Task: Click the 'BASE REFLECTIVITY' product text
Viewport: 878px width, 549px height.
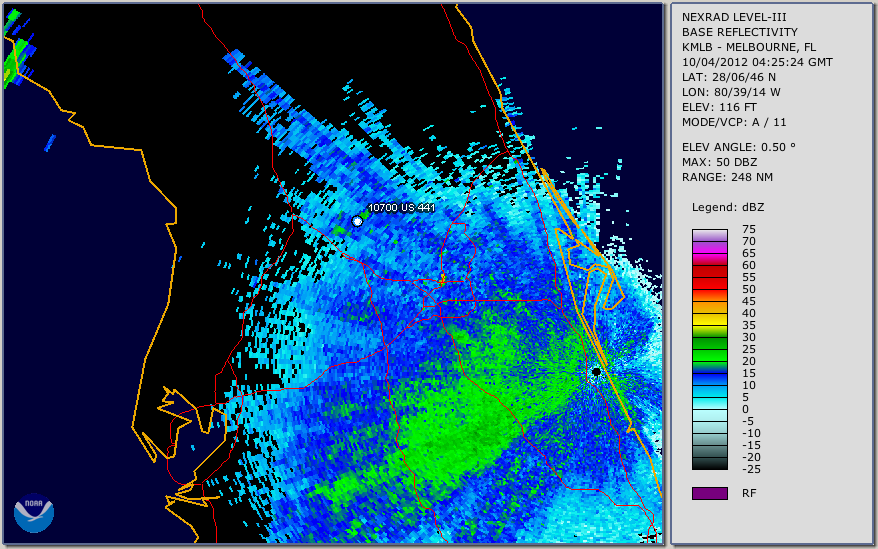Action: click(x=740, y=32)
